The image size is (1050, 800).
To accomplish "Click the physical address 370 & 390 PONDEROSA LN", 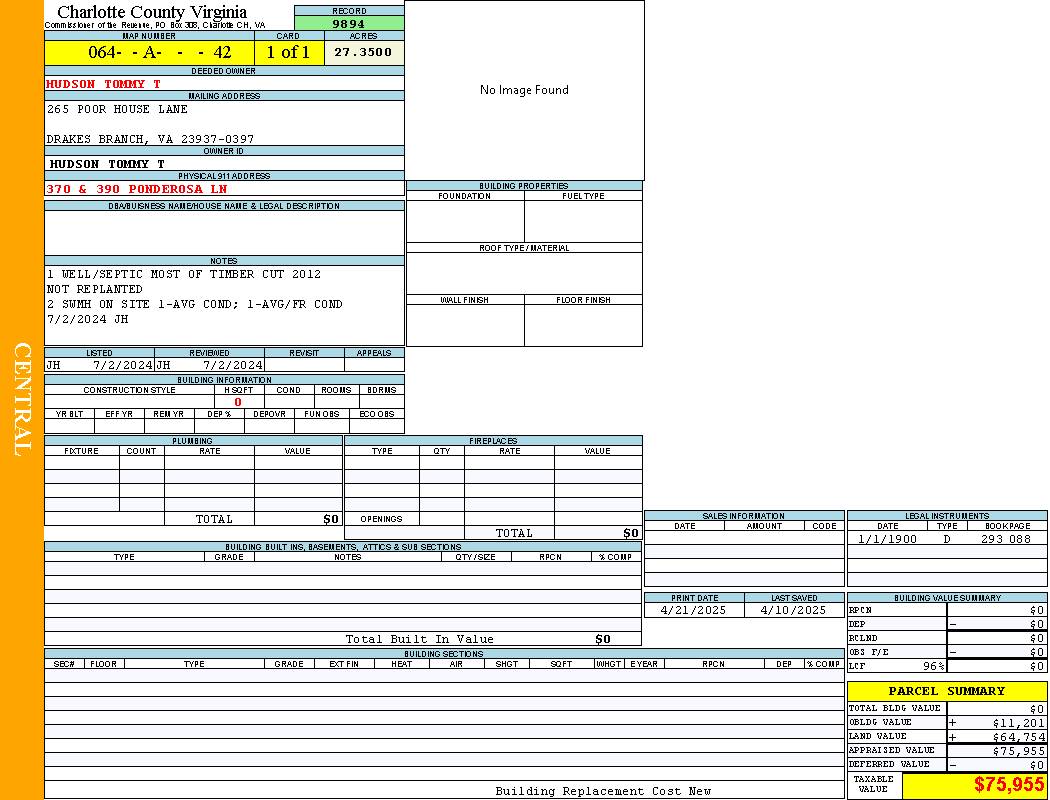I will [137, 188].
